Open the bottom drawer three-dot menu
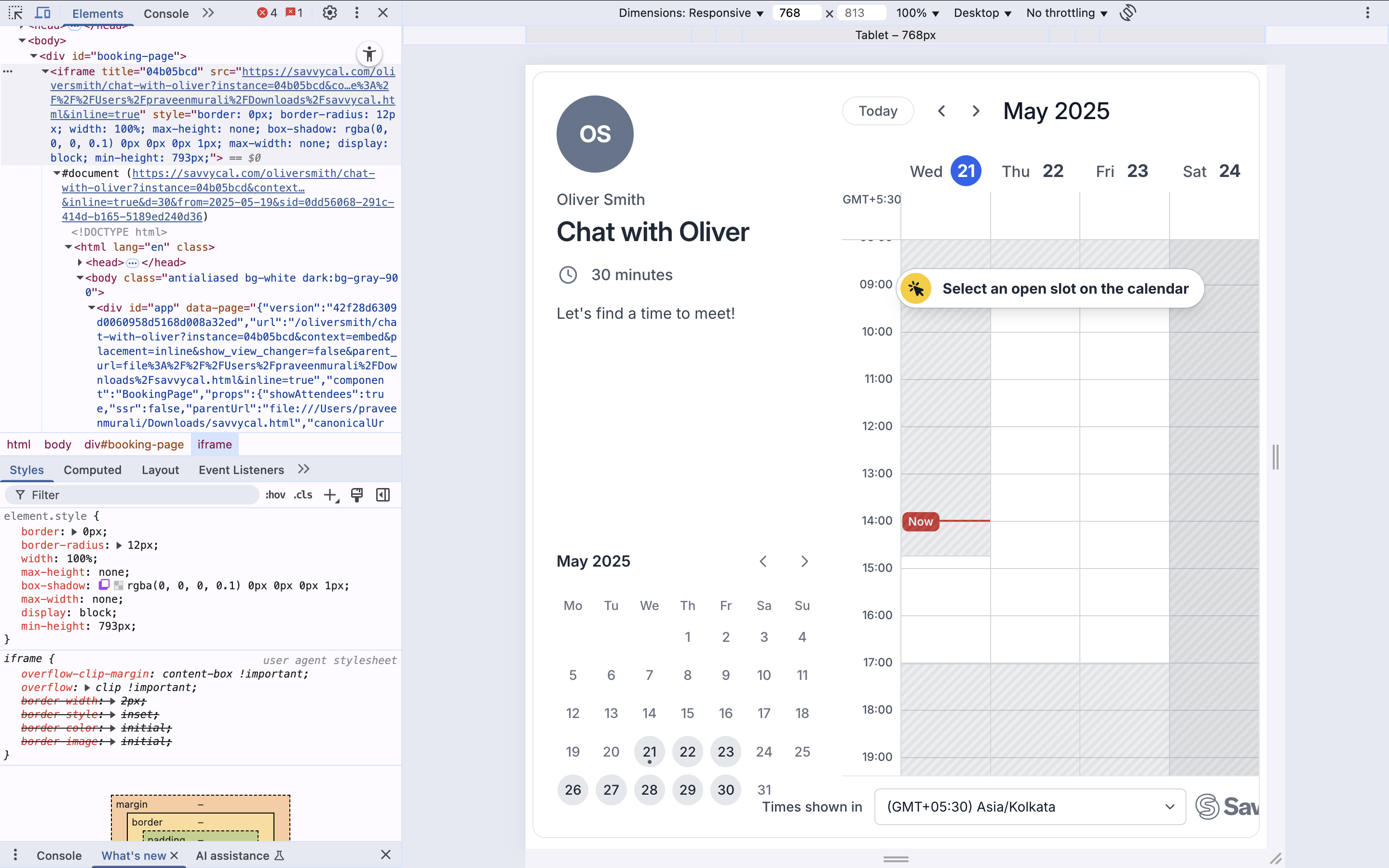The width and height of the screenshot is (1389, 868). [15, 855]
